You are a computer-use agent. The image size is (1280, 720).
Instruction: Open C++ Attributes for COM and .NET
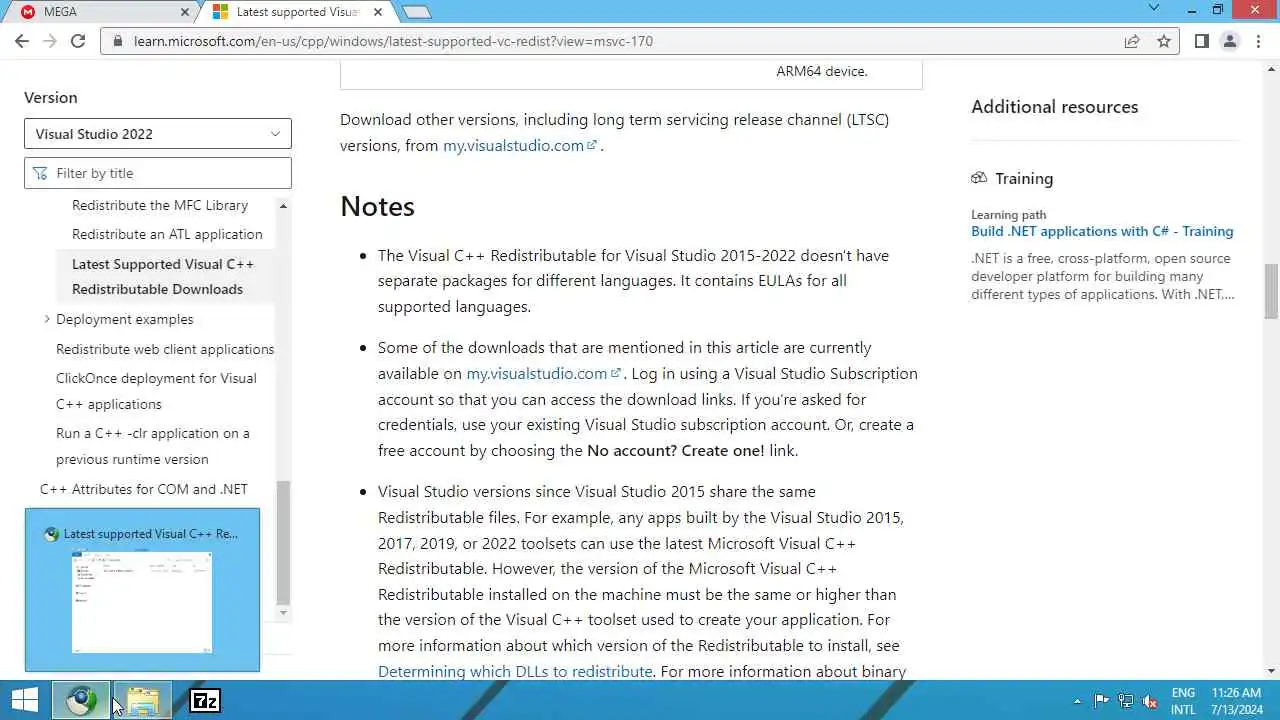coord(144,489)
